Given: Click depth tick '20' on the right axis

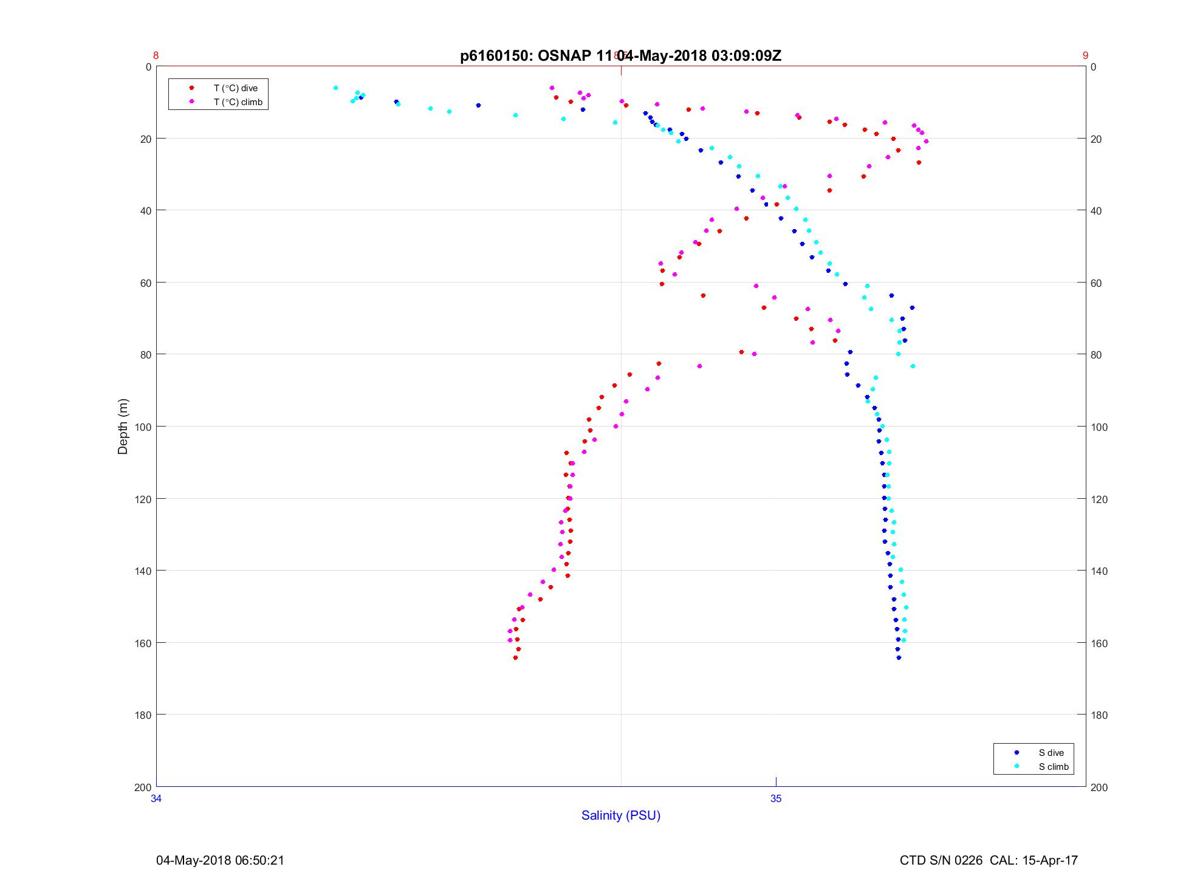Looking at the screenshot, I should point(1097,139).
